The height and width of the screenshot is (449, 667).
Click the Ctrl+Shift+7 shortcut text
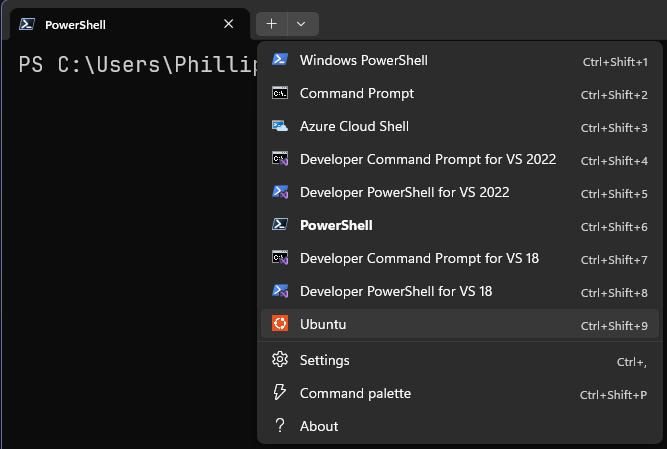(x=614, y=260)
